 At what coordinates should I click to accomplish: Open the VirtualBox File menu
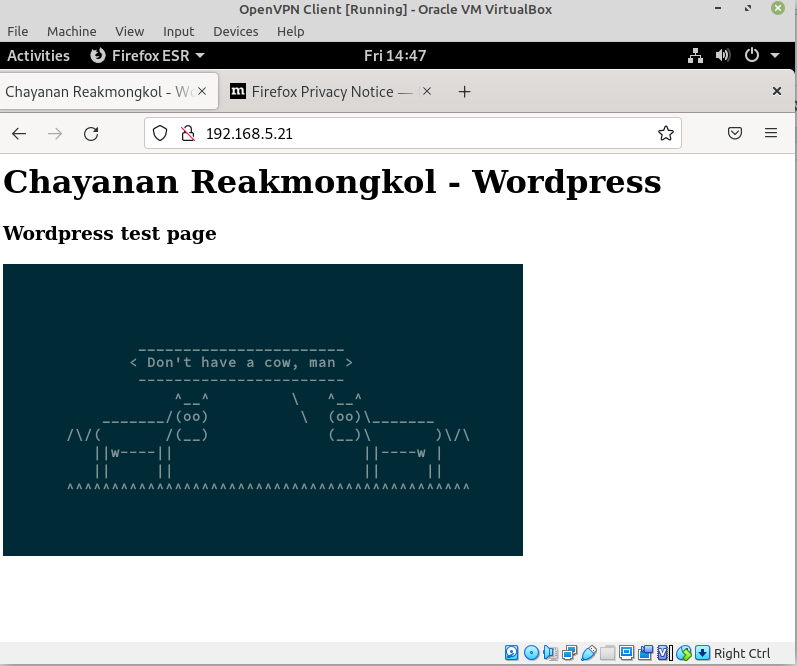(x=17, y=32)
